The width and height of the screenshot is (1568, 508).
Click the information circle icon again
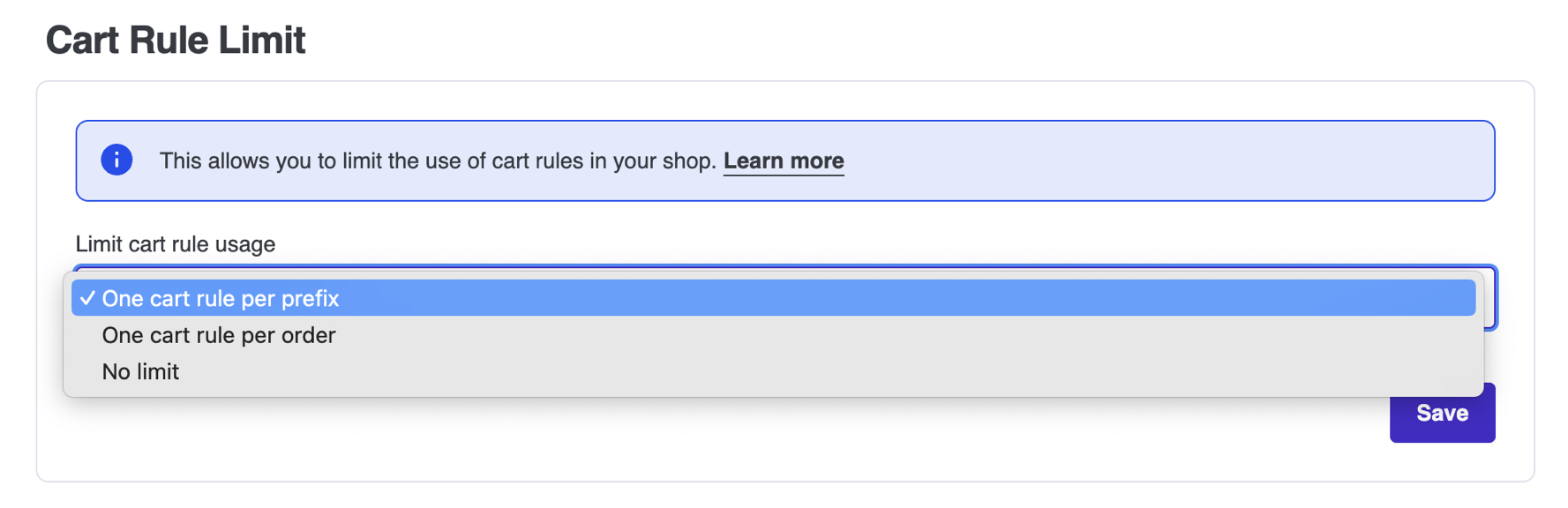click(116, 160)
